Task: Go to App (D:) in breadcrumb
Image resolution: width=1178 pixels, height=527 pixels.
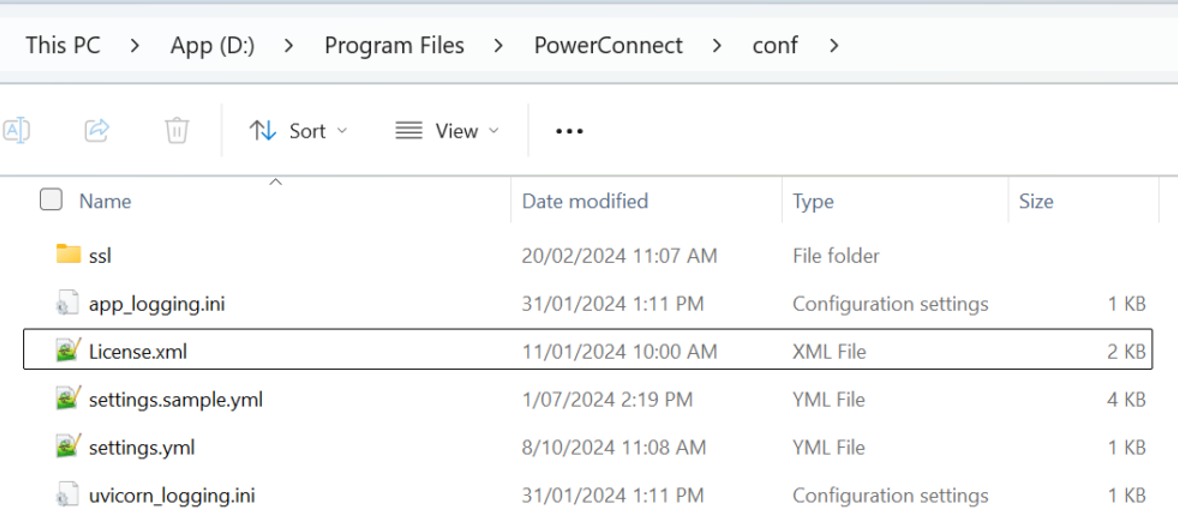Action: click(213, 45)
